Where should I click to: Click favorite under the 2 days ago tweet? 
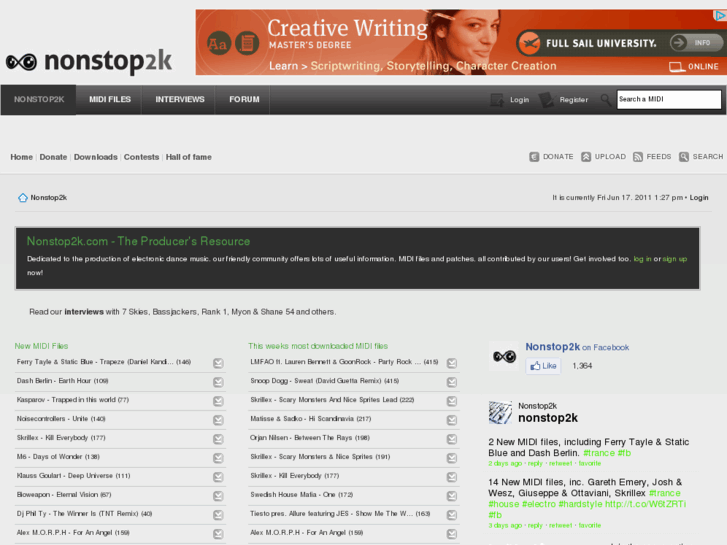pos(590,463)
